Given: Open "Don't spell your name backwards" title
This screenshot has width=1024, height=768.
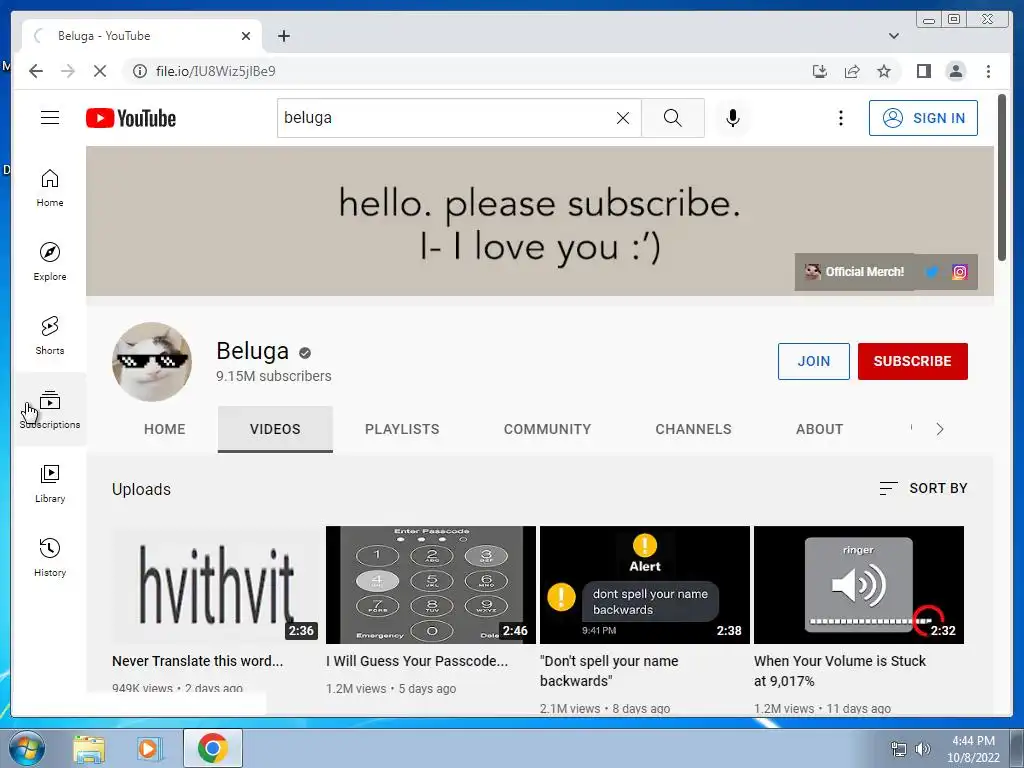Looking at the screenshot, I should click(609, 671).
